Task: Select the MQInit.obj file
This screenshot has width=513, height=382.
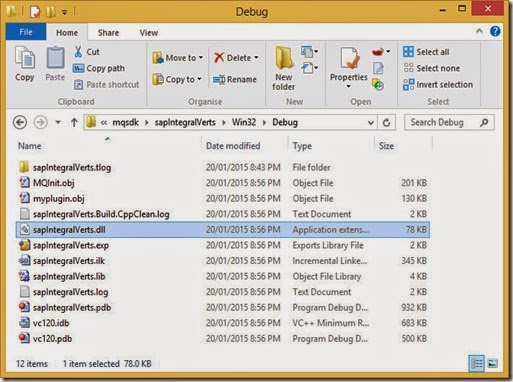Action: click(223, 183)
